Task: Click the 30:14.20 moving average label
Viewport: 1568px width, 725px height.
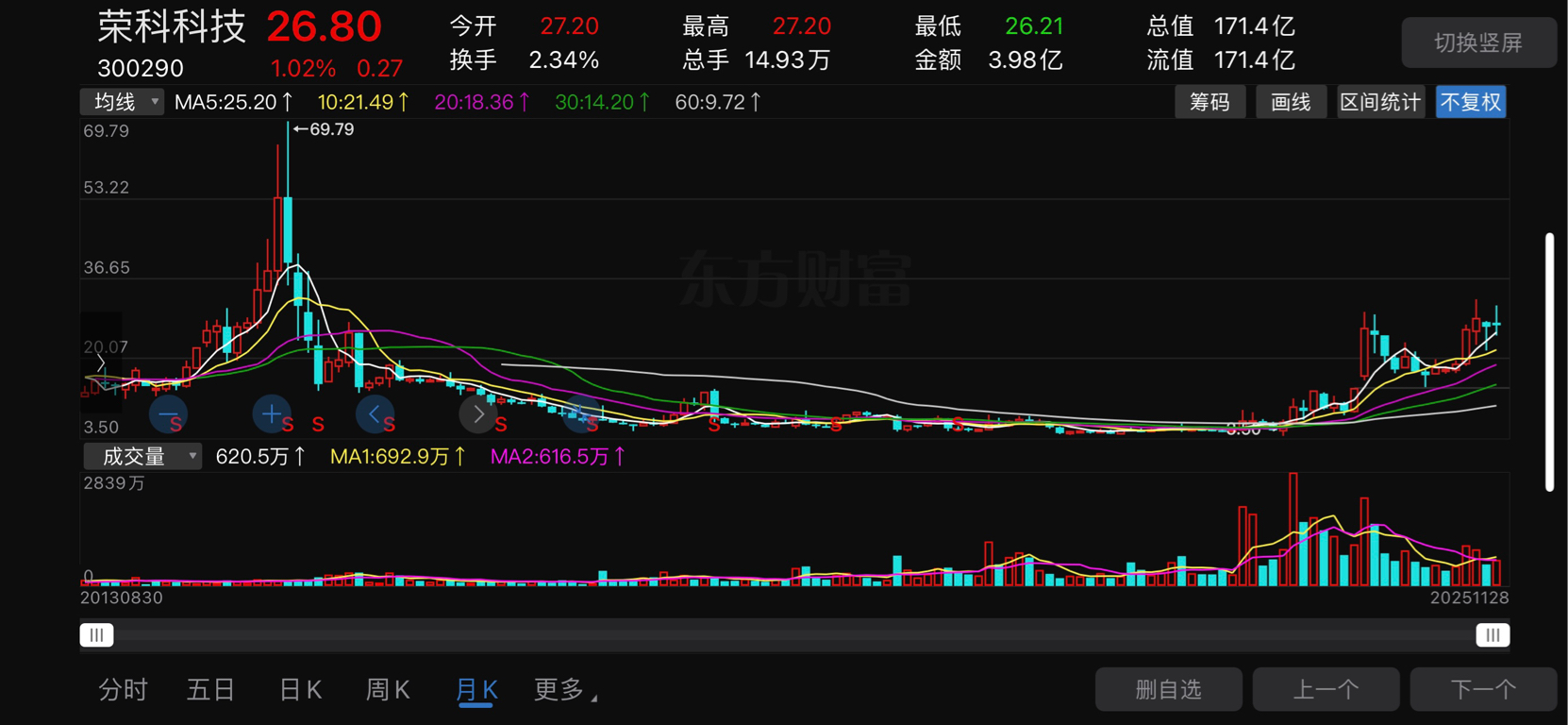Action: [602, 102]
